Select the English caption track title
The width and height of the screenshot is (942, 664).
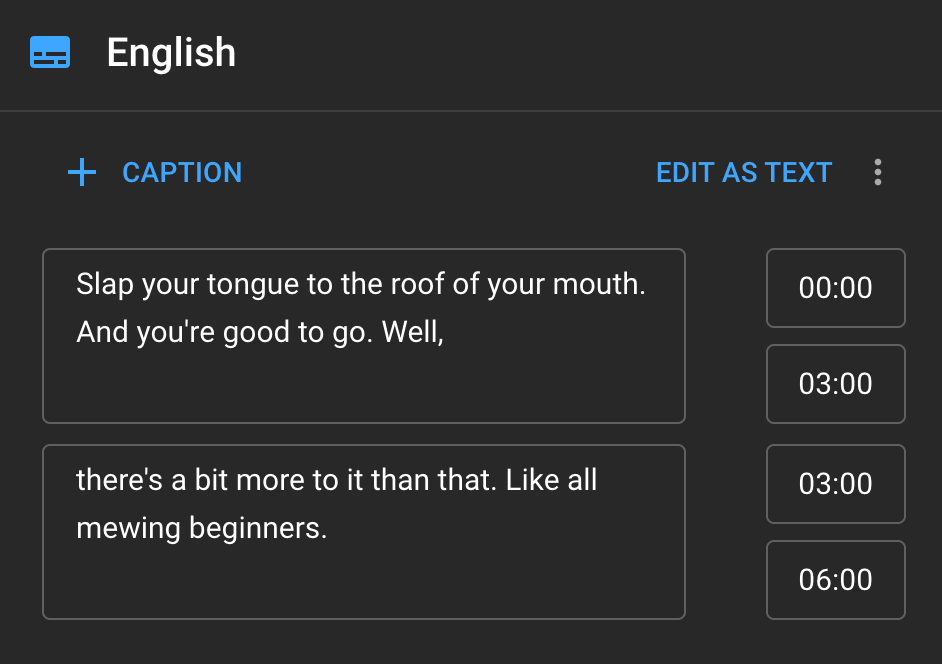(171, 53)
